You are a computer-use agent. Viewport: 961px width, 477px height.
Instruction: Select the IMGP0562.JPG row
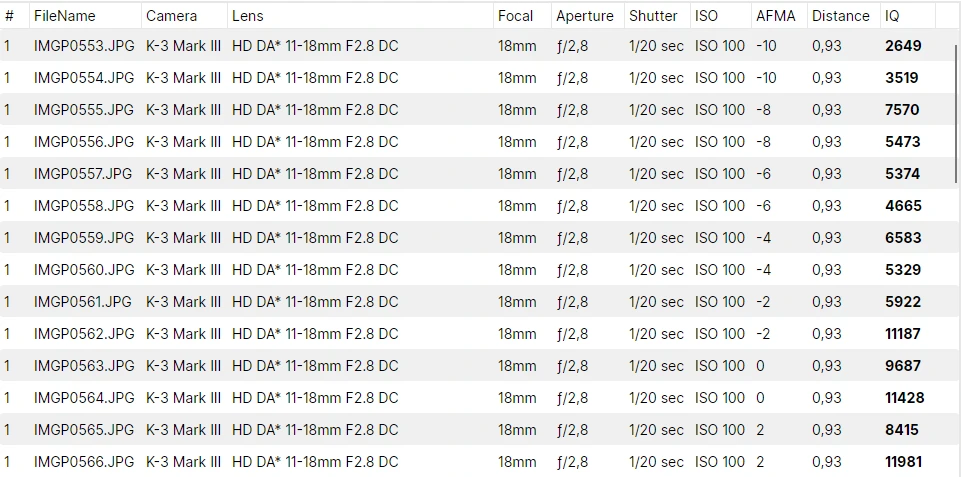pos(84,334)
